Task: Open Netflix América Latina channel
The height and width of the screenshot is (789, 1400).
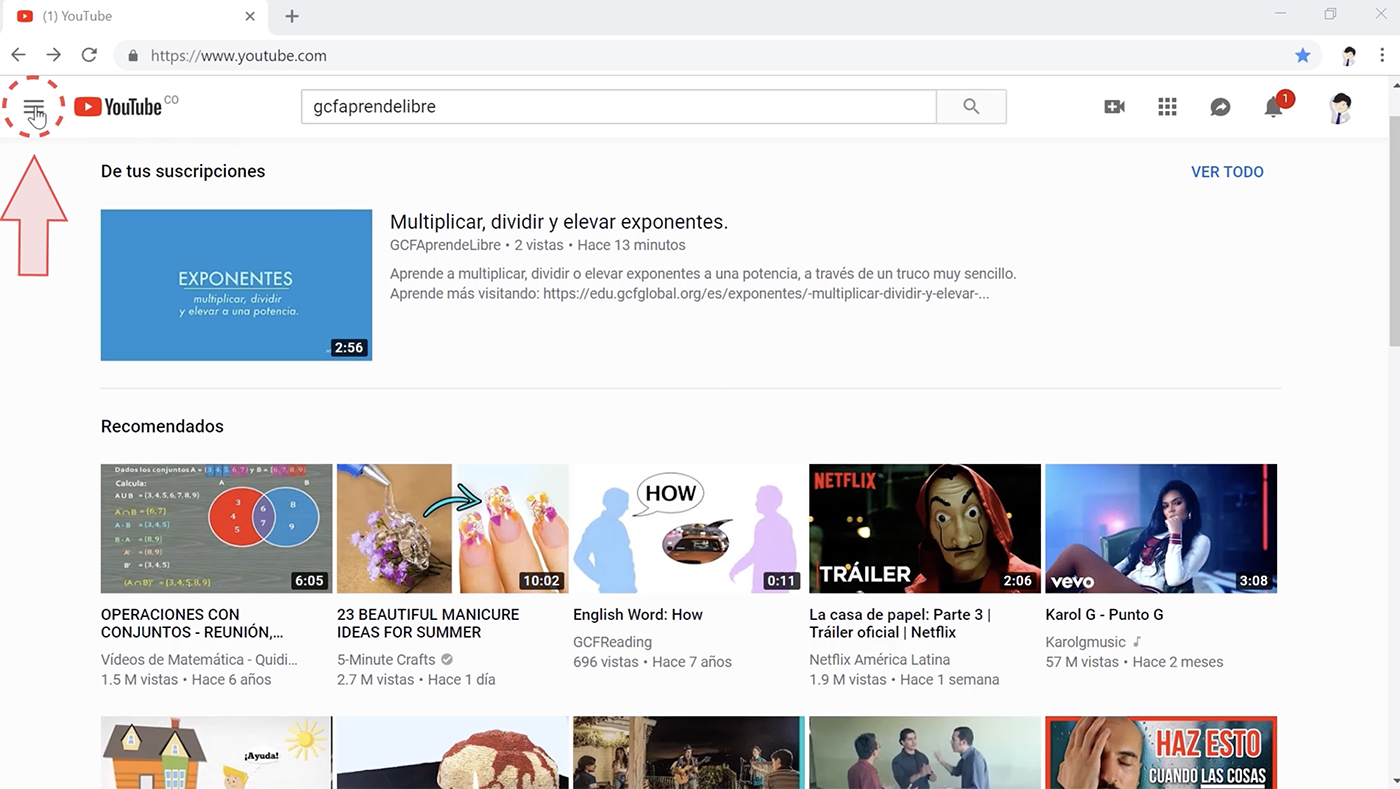Action: (x=880, y=660)
